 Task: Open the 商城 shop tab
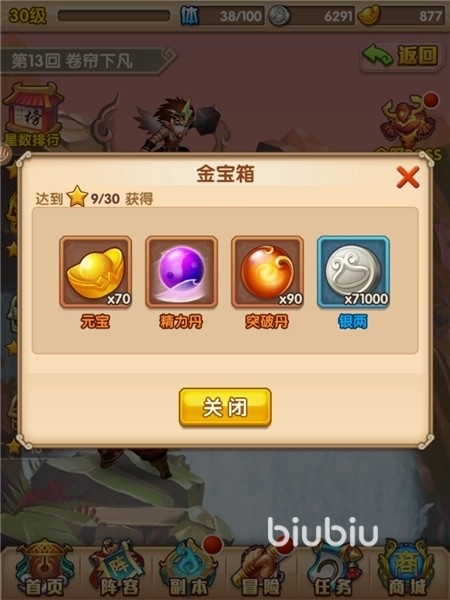click(x=406, y=569)
